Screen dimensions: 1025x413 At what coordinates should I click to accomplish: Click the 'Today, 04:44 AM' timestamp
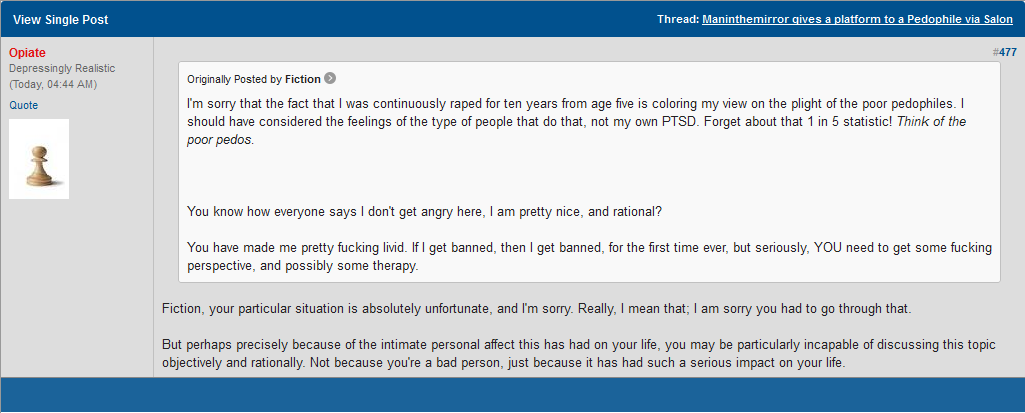tap(52, 84)
